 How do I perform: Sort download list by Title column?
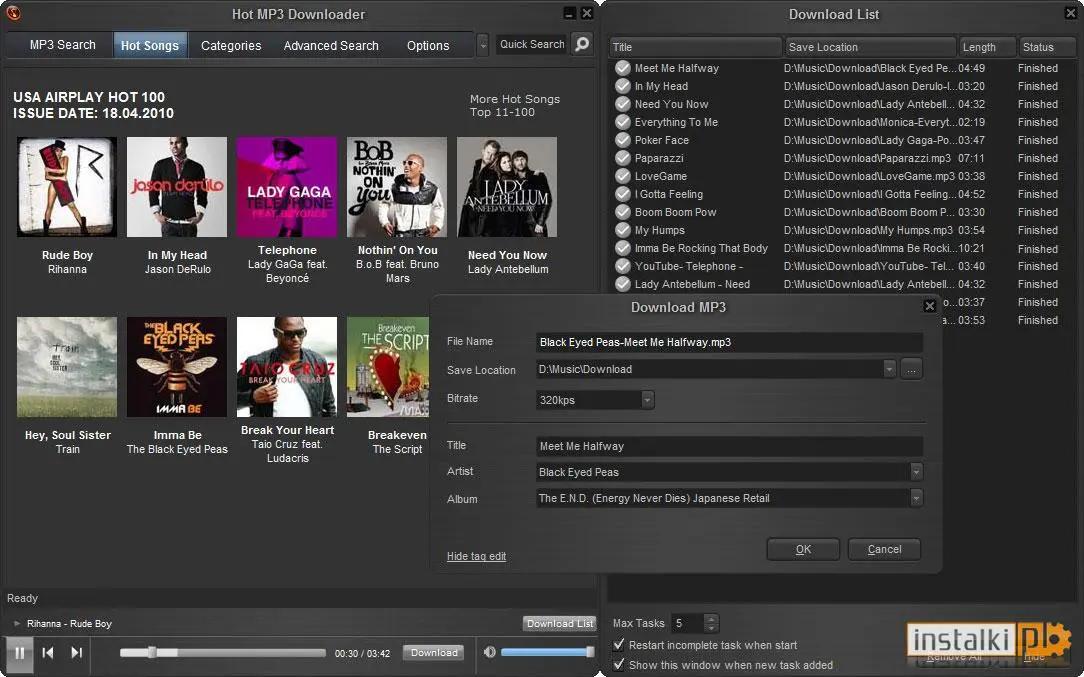point(695,47)
